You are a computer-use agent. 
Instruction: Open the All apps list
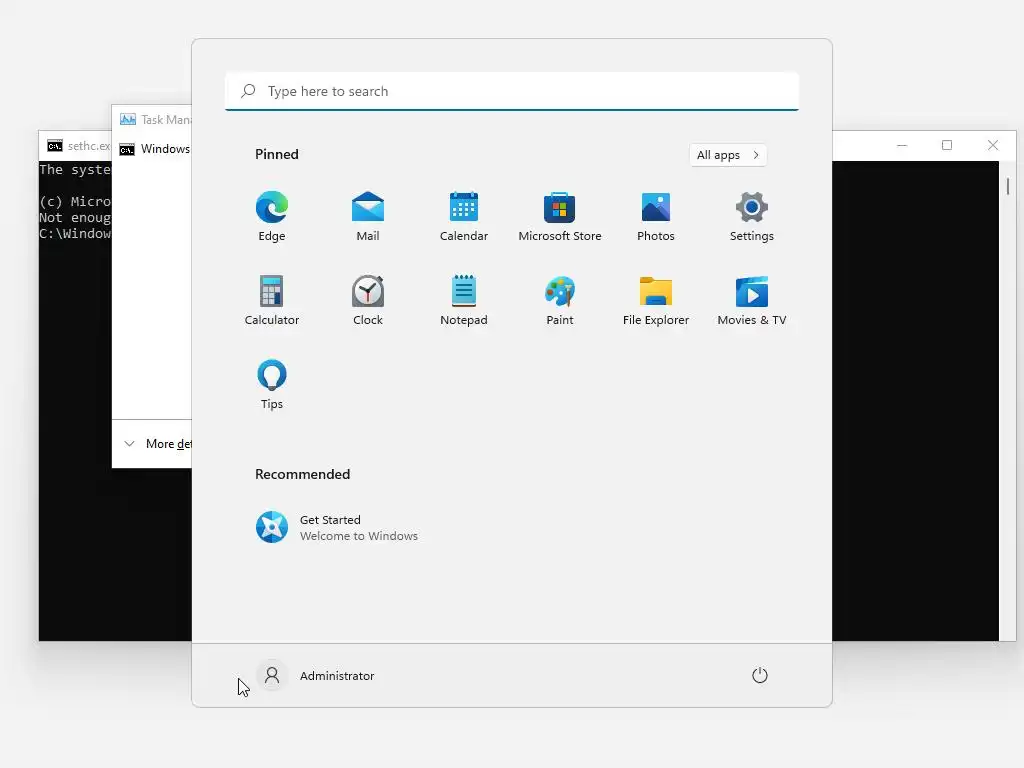(728, 155)
